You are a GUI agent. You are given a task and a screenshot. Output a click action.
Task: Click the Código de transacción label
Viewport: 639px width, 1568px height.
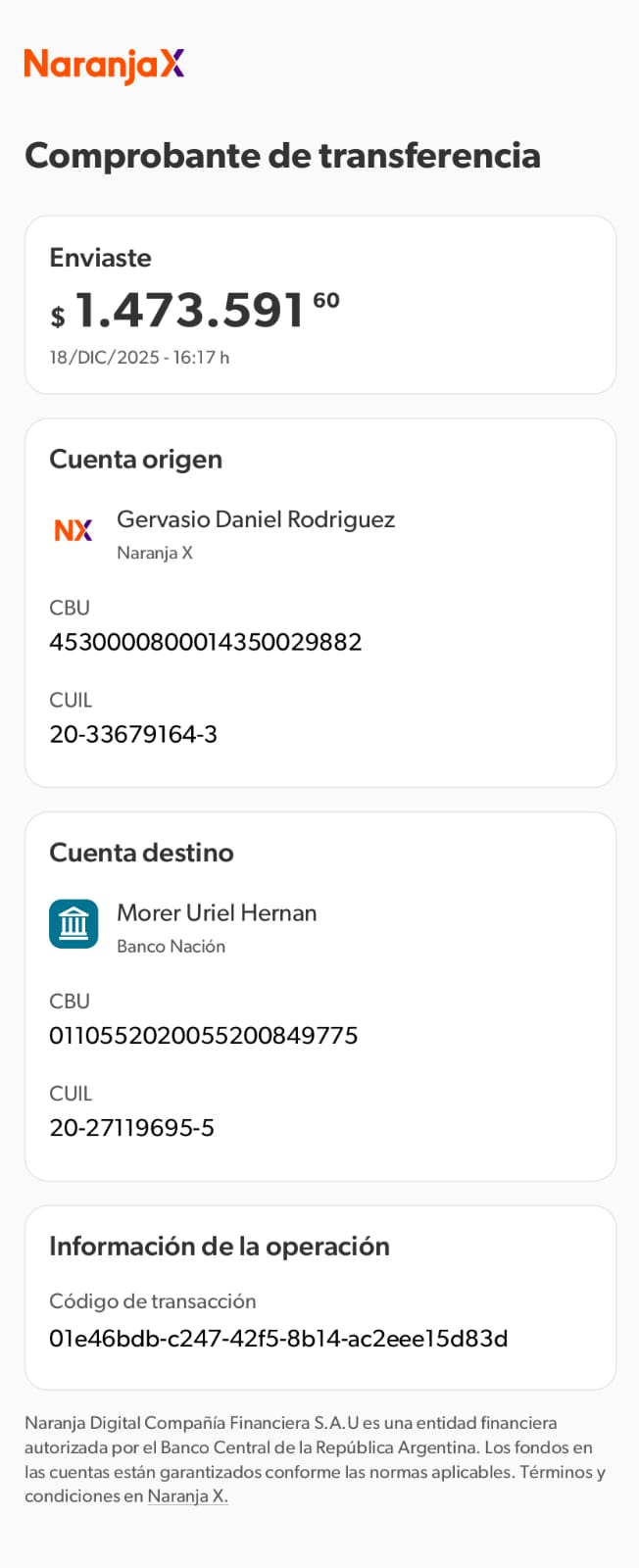(153, 1301)
